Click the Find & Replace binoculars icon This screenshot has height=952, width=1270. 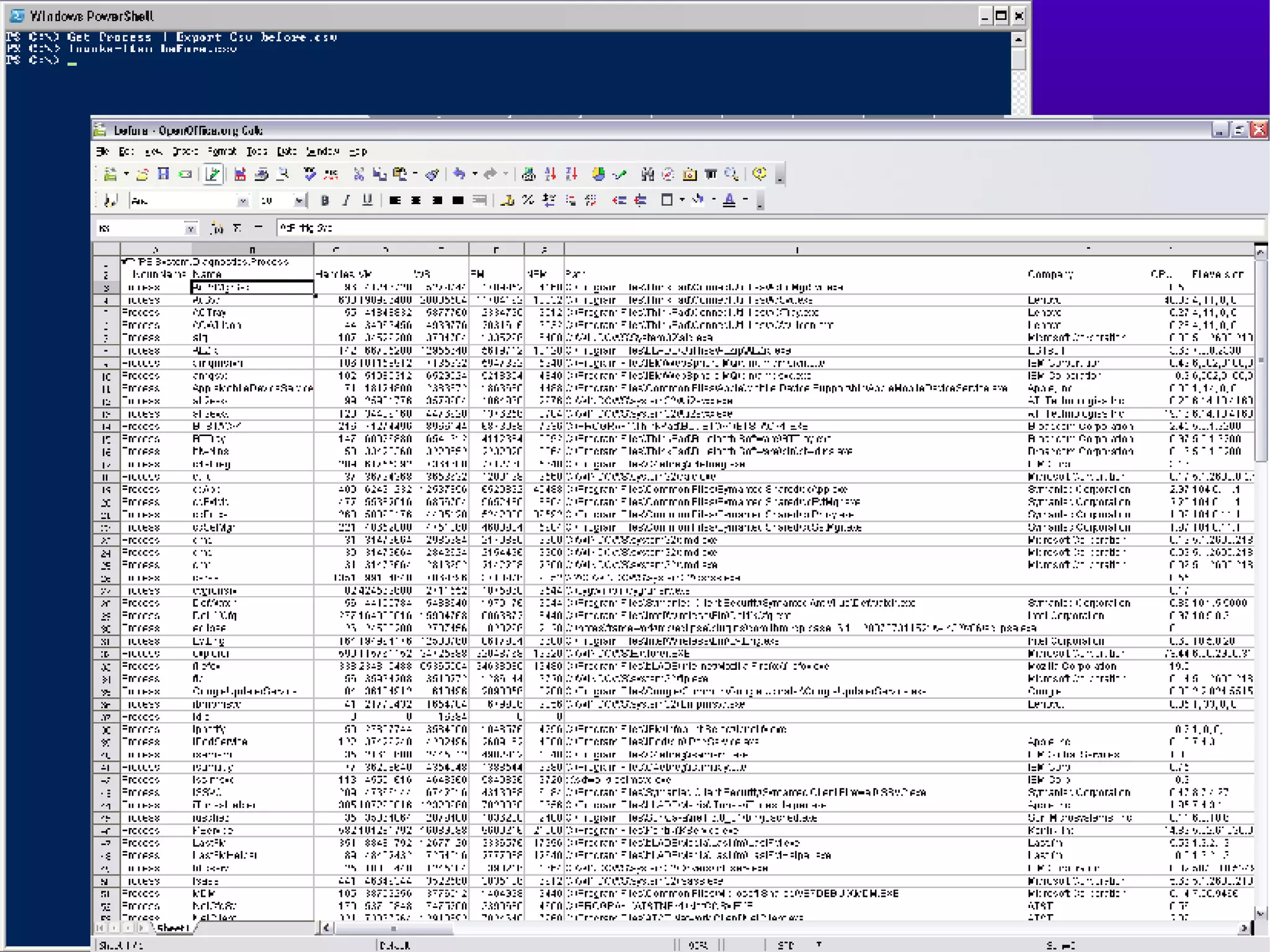pyautogui.click(x=647, y=174)
